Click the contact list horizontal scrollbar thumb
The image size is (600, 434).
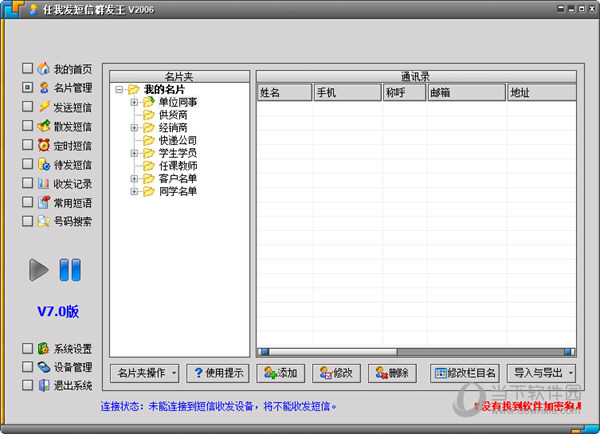click(x=333, y=352)
